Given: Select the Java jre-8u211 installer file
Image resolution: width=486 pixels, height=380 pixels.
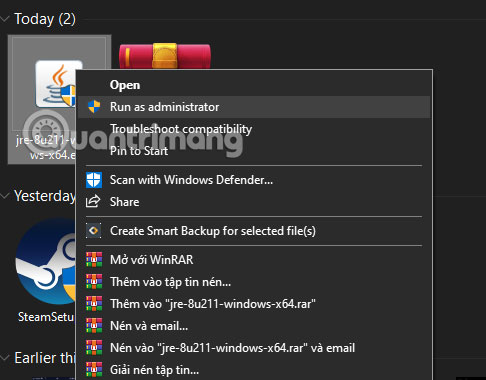Looking at the screenshot, I should 43,99.
